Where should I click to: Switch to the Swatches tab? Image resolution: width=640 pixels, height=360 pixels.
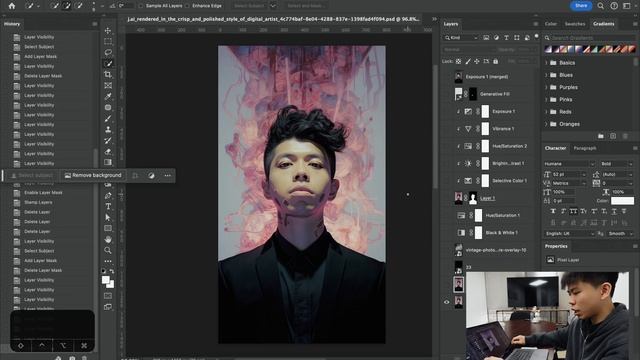(x=575, y=24)
